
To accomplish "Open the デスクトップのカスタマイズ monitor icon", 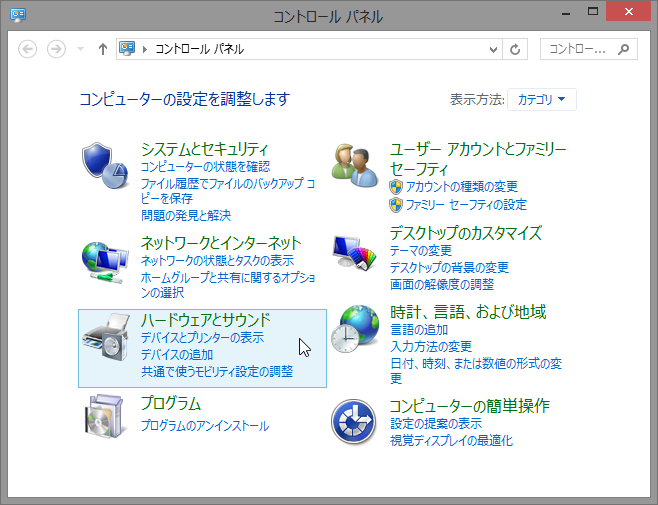I will (x=355, y=253).
